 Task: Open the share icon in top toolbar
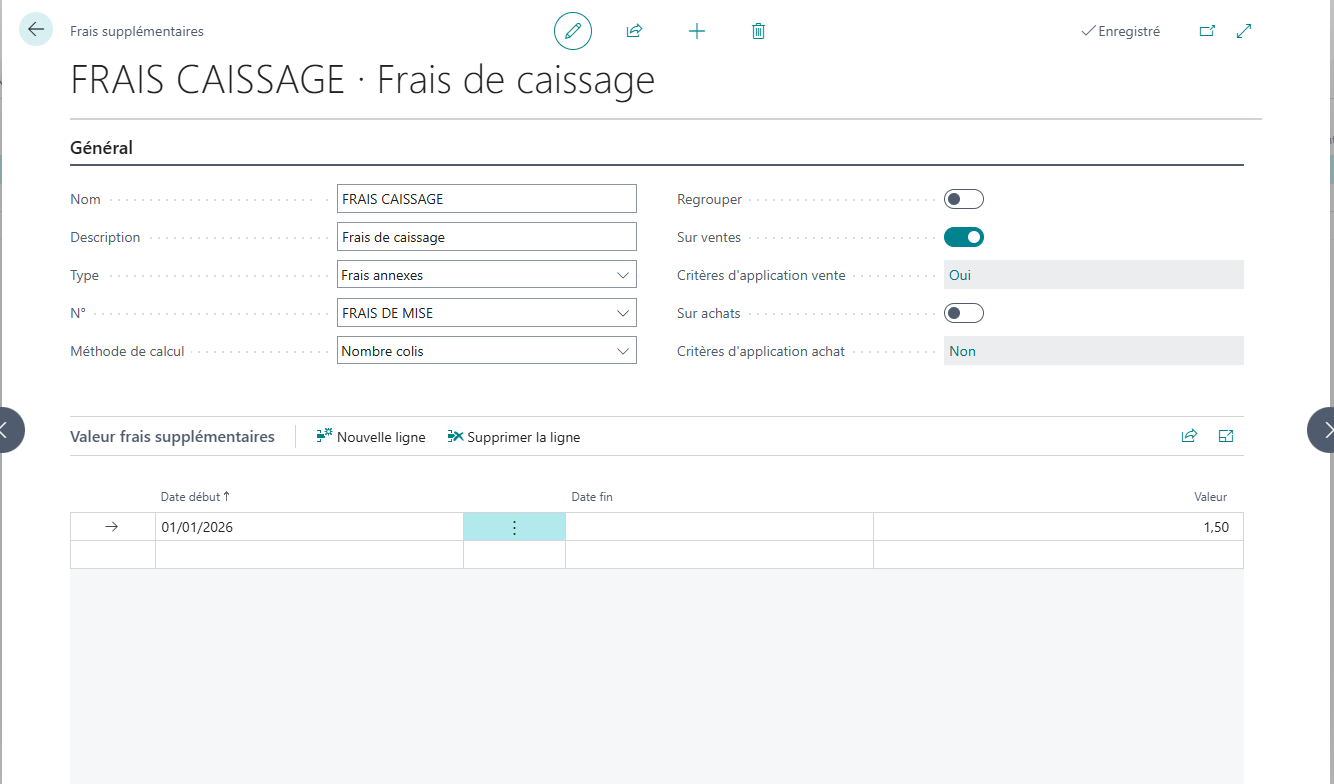click(634, 31)
